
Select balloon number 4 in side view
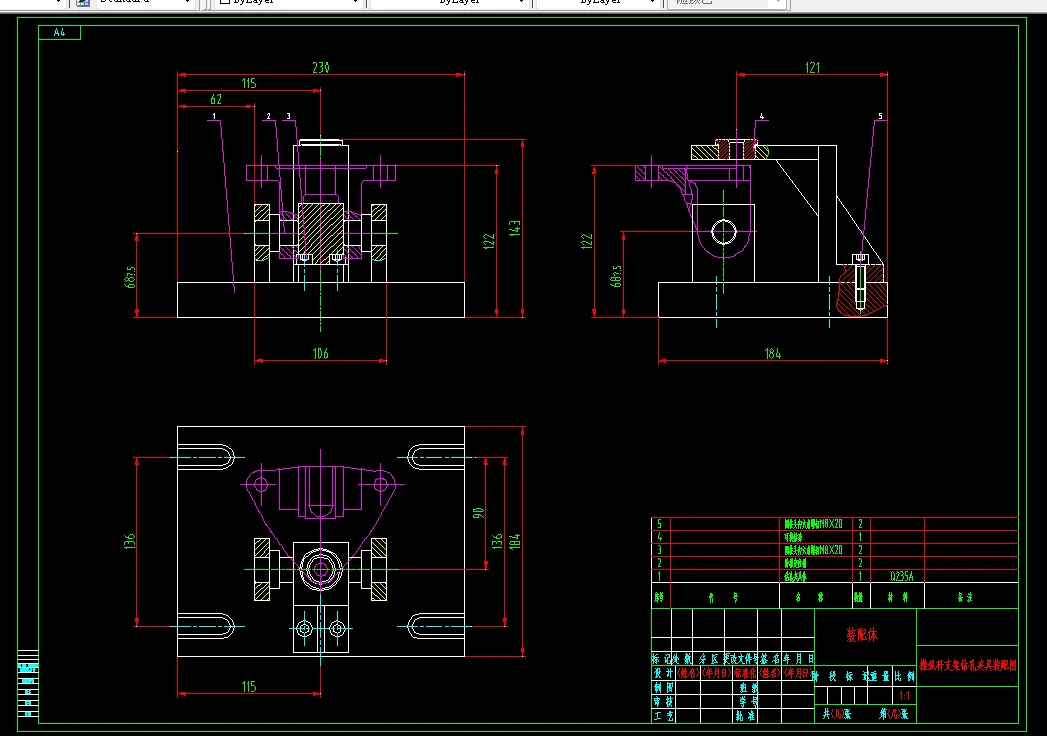[761, 116]
